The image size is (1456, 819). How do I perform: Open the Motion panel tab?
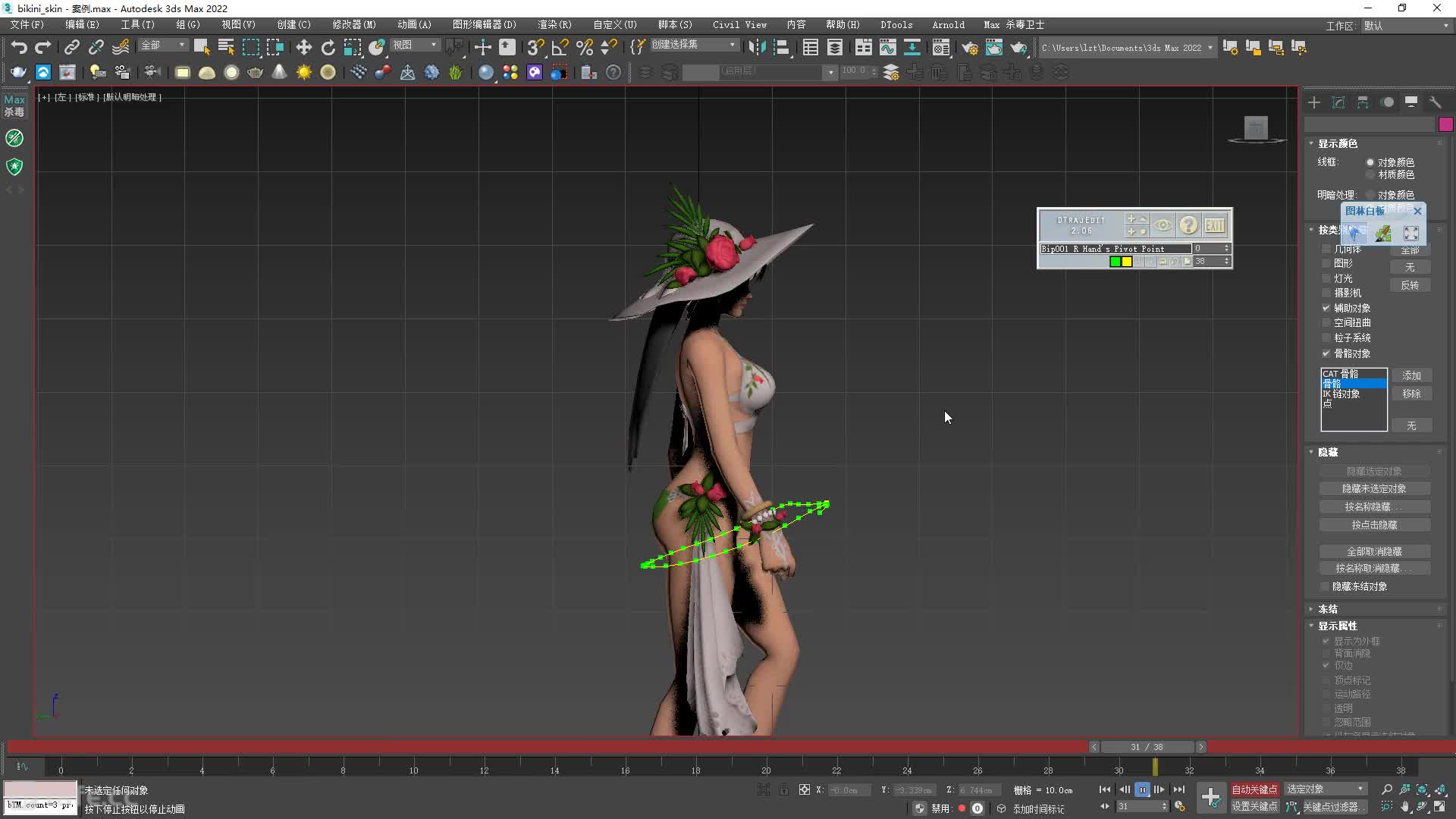(1387, 102)
